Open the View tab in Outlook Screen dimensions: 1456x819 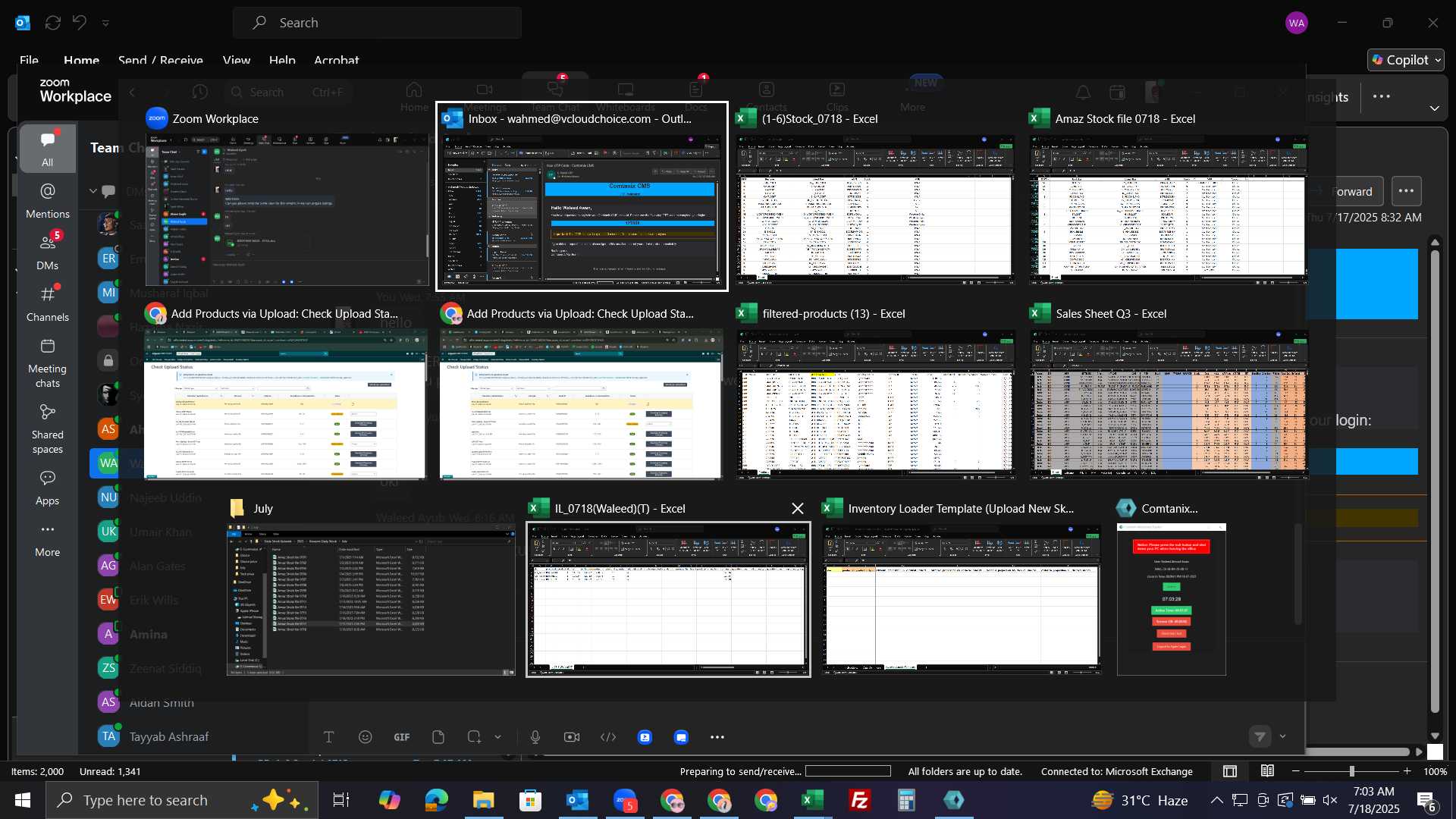pyautogui.click(x=236, y=60)
